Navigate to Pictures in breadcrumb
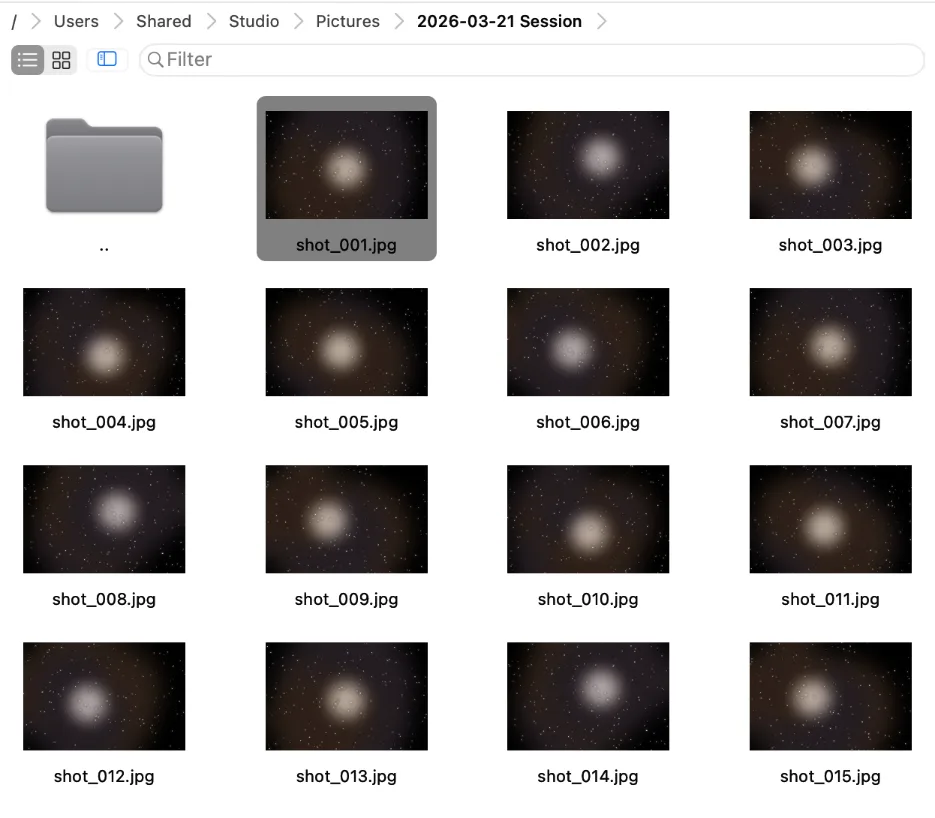This screenshot has width=935, height=818. click(348, 21)
